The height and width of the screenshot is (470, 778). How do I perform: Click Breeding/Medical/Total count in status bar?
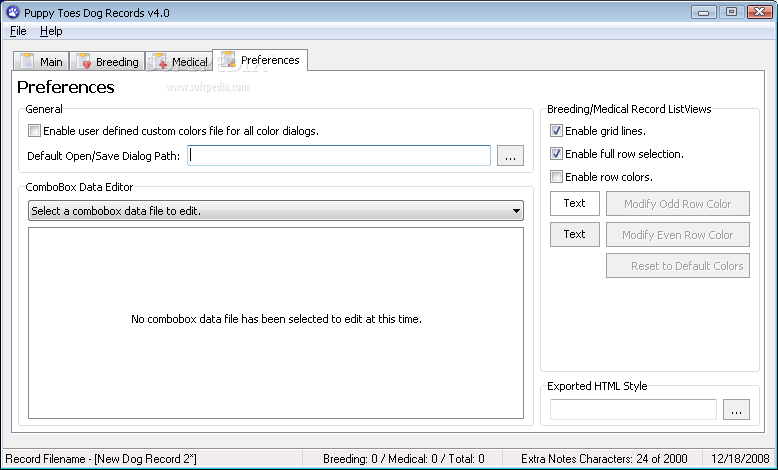[403, 459]
